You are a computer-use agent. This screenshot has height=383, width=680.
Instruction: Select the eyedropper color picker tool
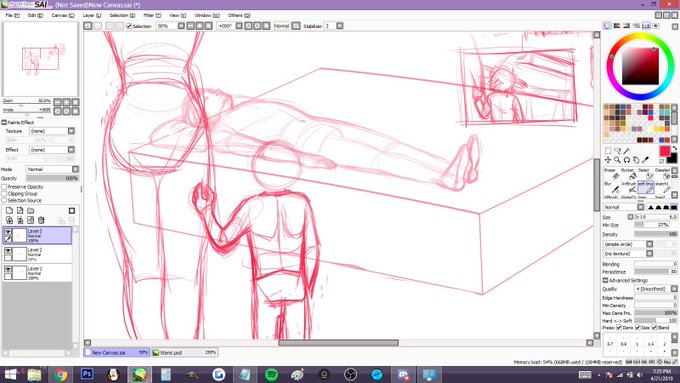[645, 160]
